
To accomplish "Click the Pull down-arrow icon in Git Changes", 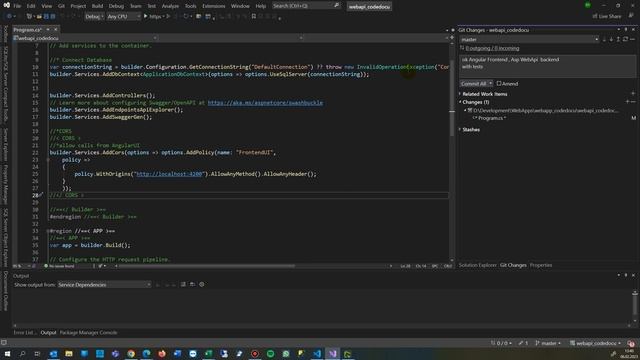I will tap(611, 40).
